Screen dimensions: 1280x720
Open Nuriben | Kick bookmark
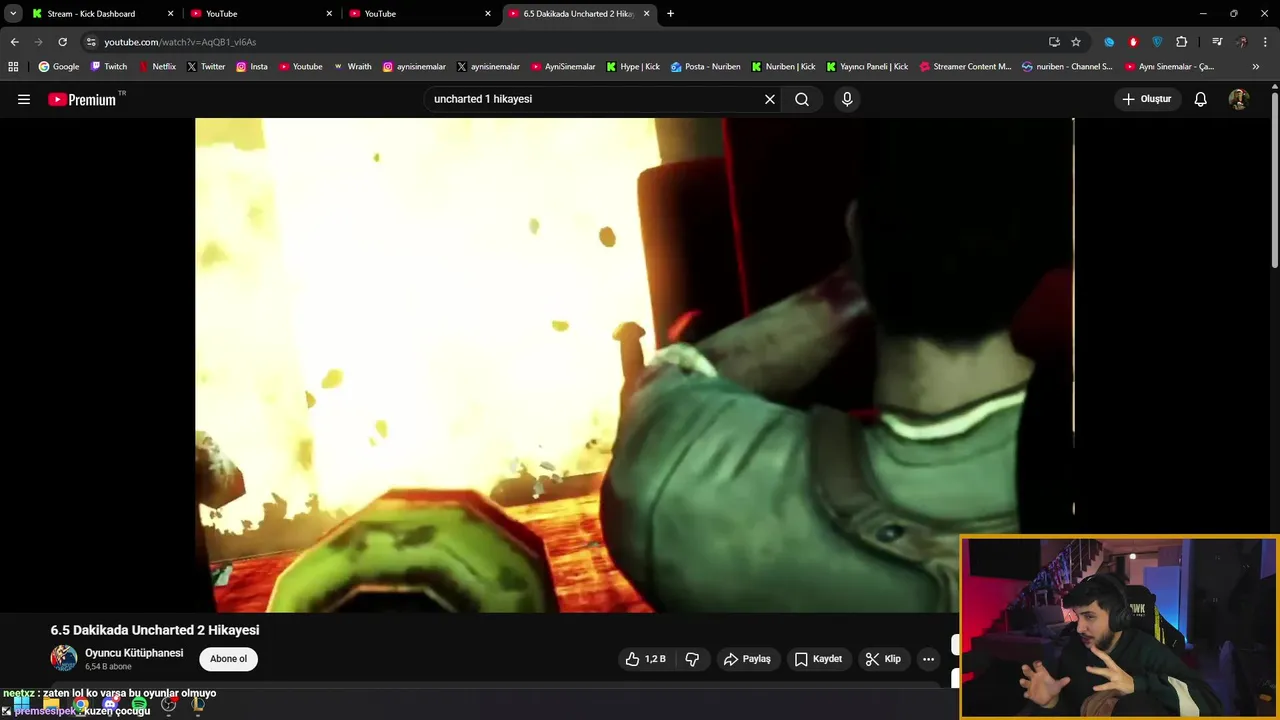[783, 67]
